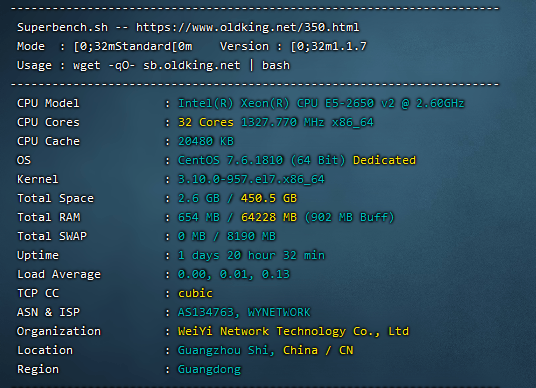Image resolution: width=536 pixels, height=388 pixels.
Task: Click the uptime '1 days 20 hour 32 min'
Action: [x=251, y=255]
